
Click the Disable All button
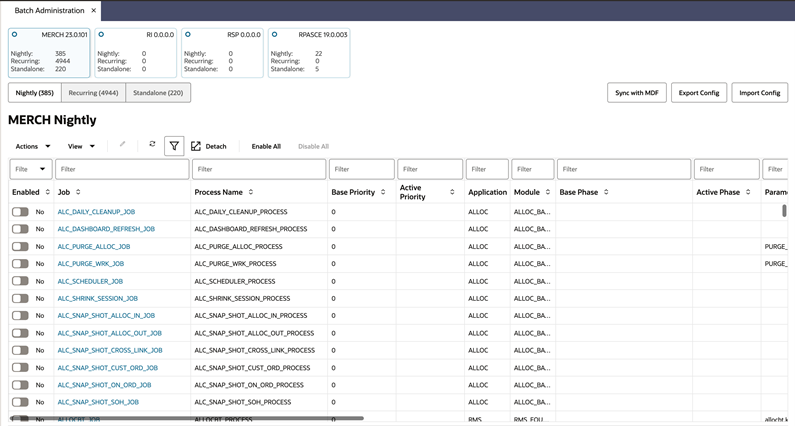tap(313, 146)
